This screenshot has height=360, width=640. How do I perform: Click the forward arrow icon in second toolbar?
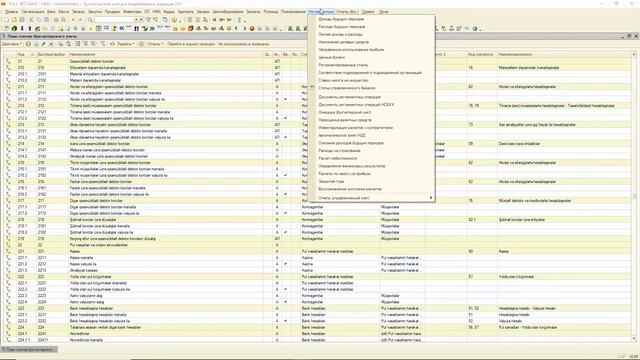[x=244, y=28]
